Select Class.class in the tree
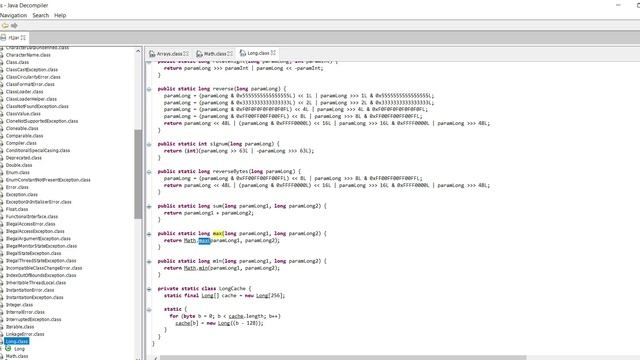 [17, 62]
